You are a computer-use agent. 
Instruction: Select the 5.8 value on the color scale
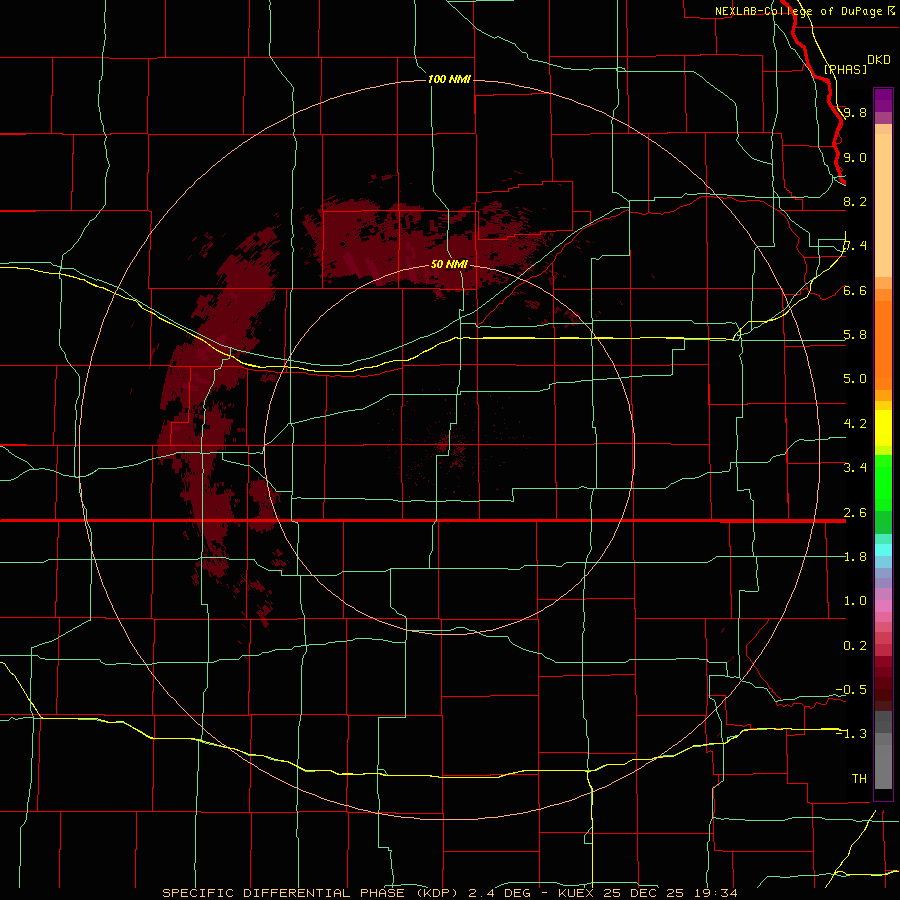click(855, 335)
